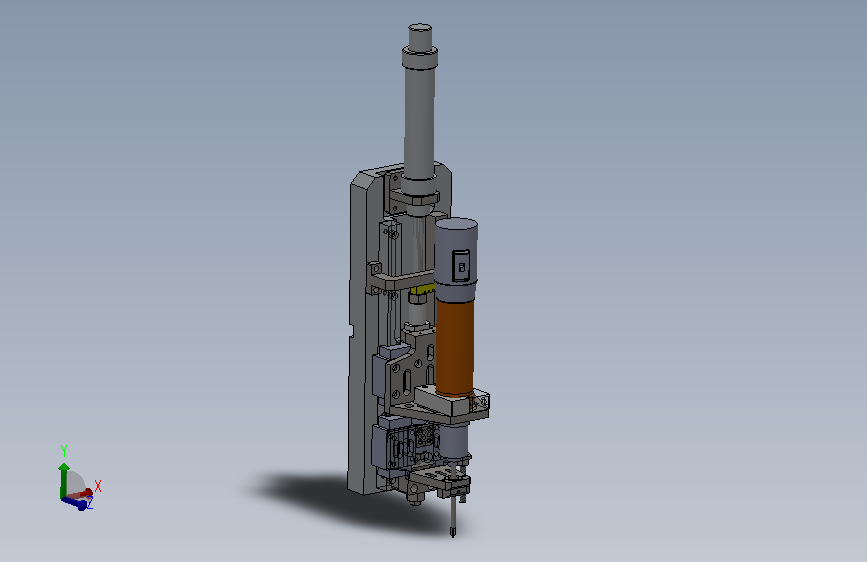Select the rectangular switch on the screwdriver cap
Viewport: 867px width, 562px height.
point(461,266)
